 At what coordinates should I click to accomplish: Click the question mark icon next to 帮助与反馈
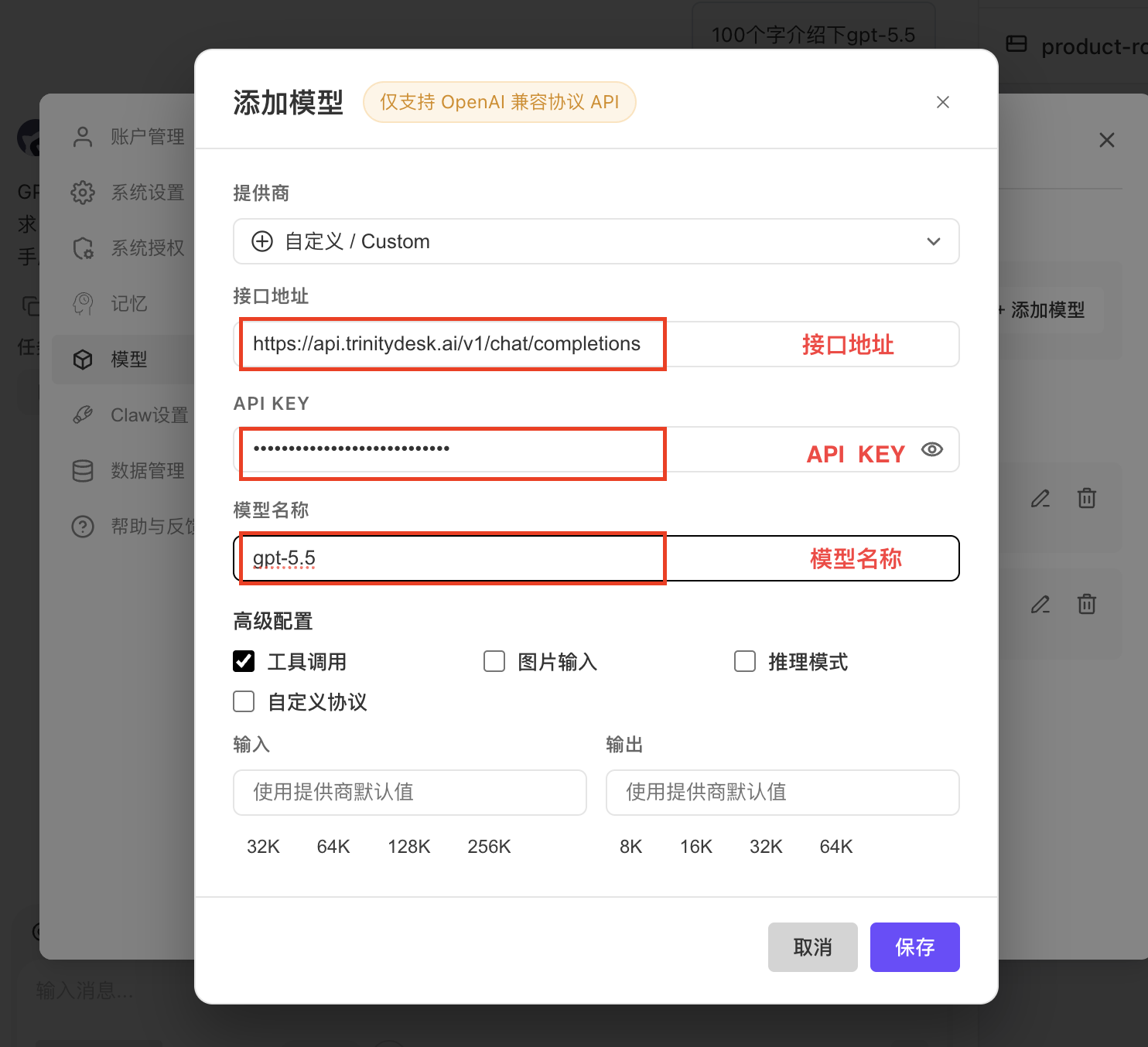coord(83,527)
